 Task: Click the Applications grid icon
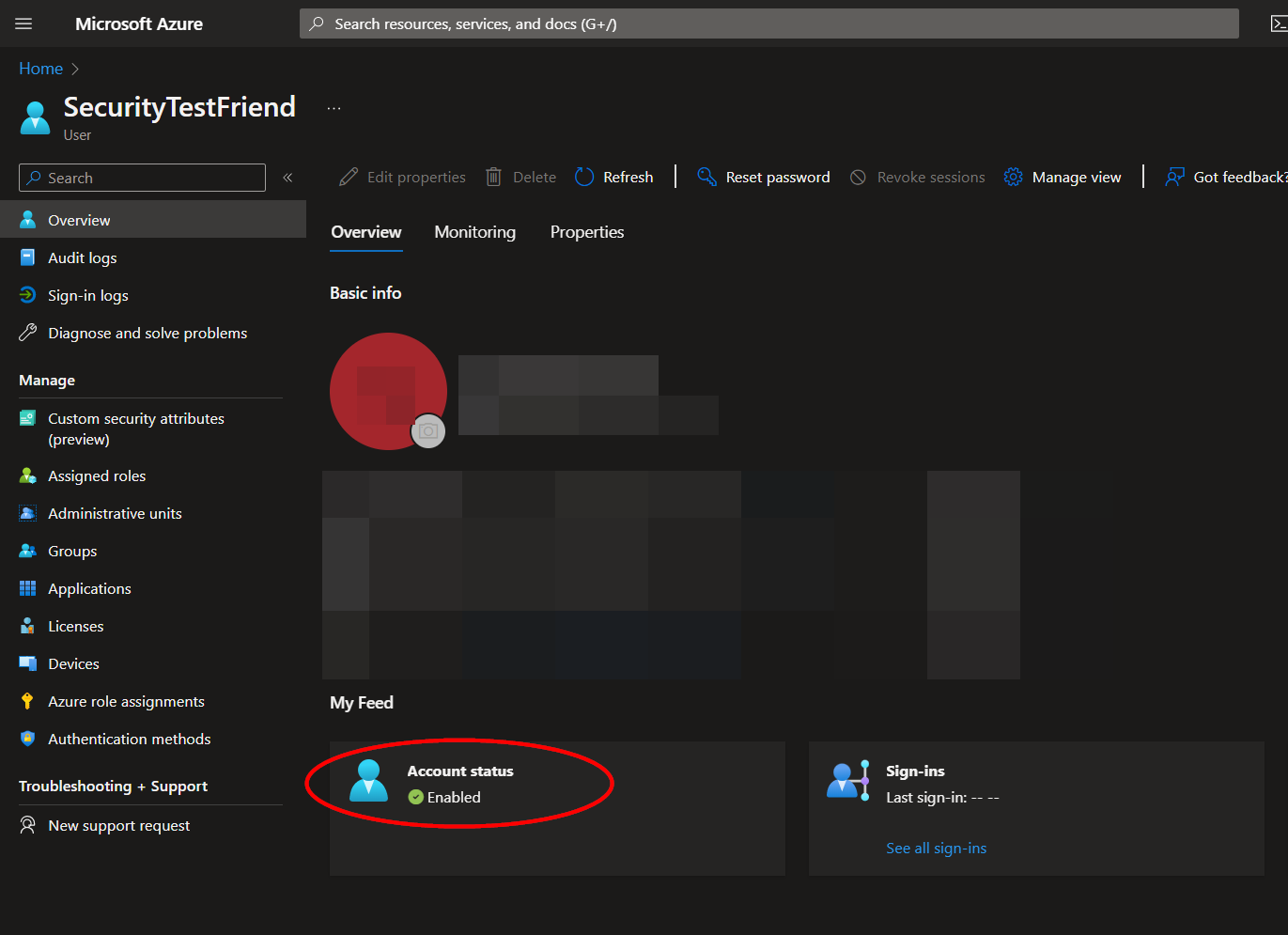point(28,588)
